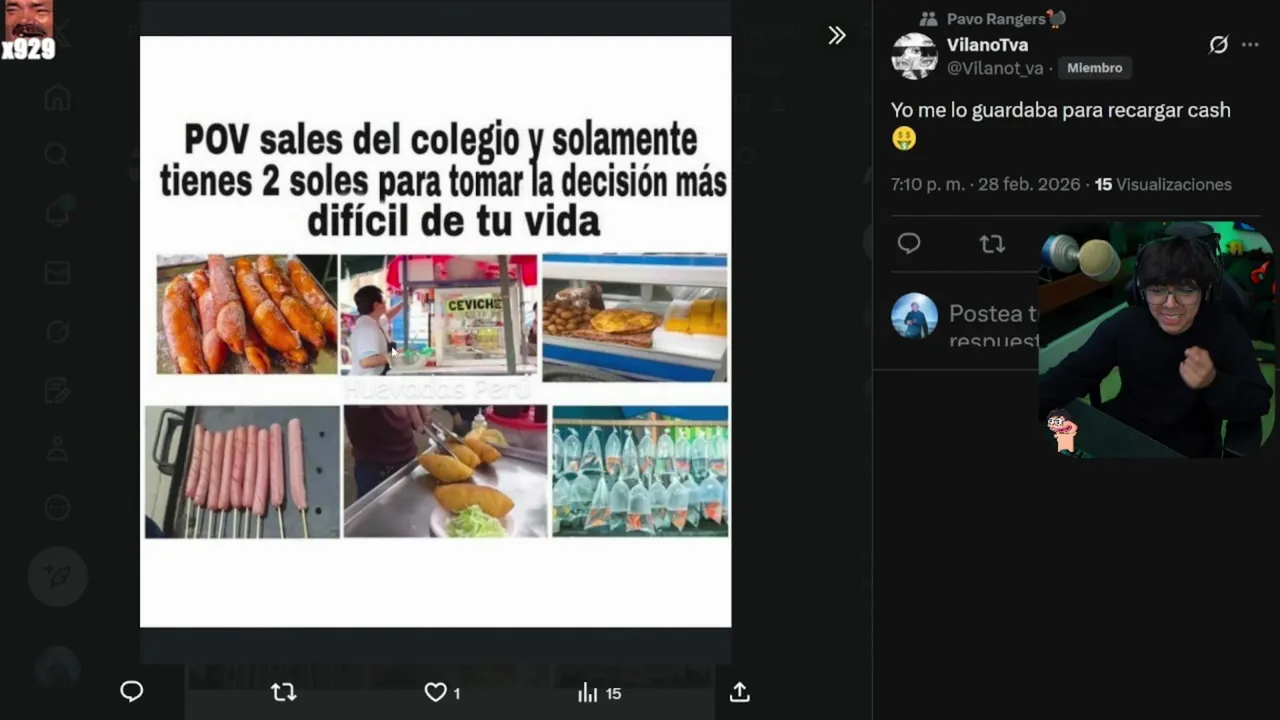Open the @Vilanot_va handle link

point(994,68)
